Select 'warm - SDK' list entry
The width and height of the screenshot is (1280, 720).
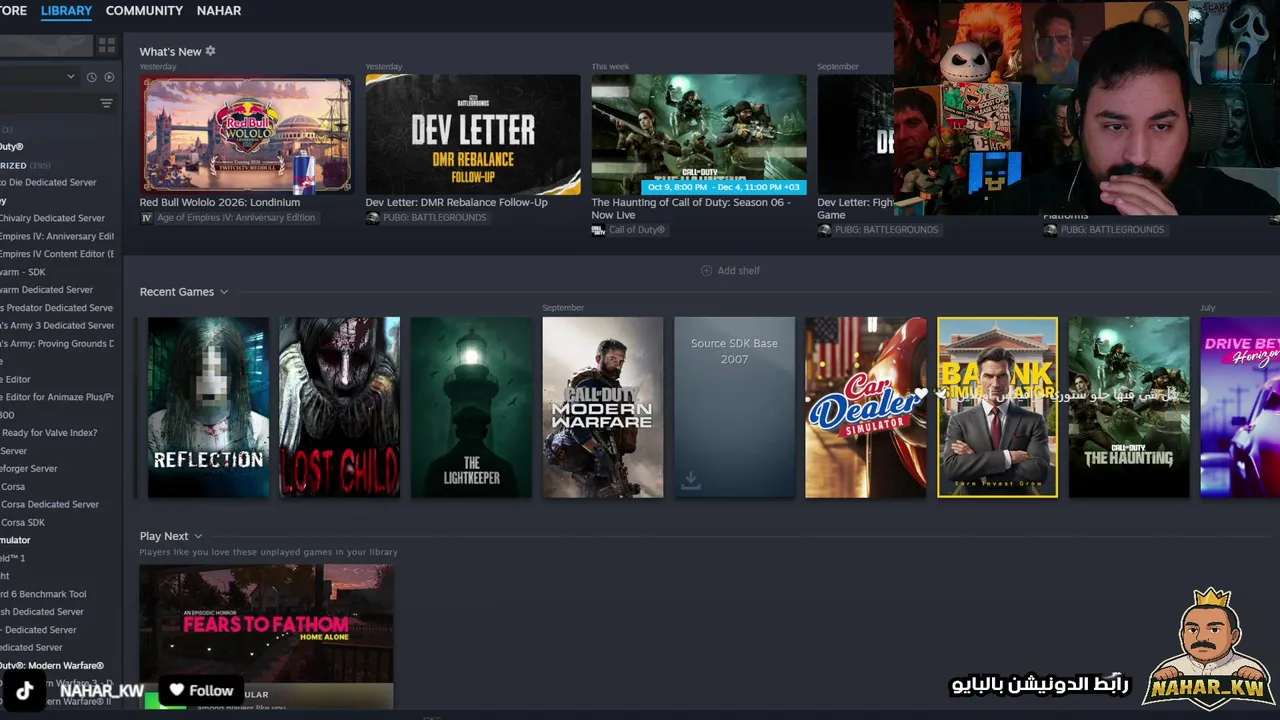[x=23, y=272]
